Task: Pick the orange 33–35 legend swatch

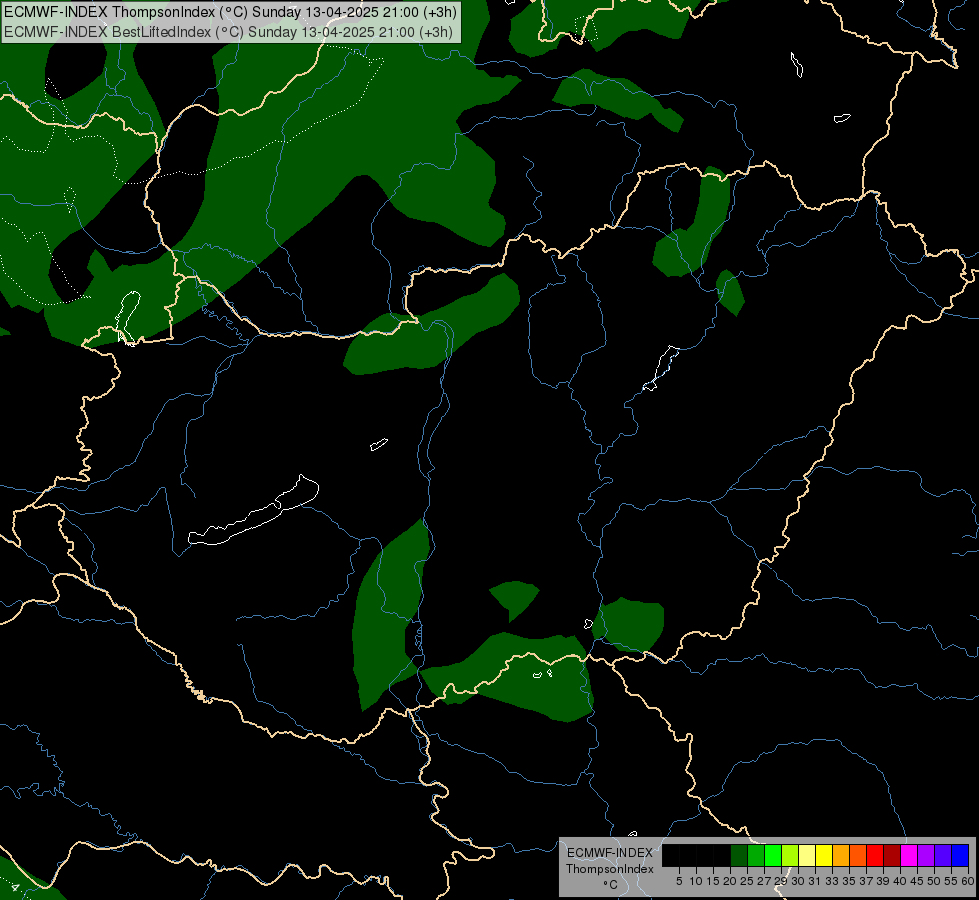Action: click(841, 855)
